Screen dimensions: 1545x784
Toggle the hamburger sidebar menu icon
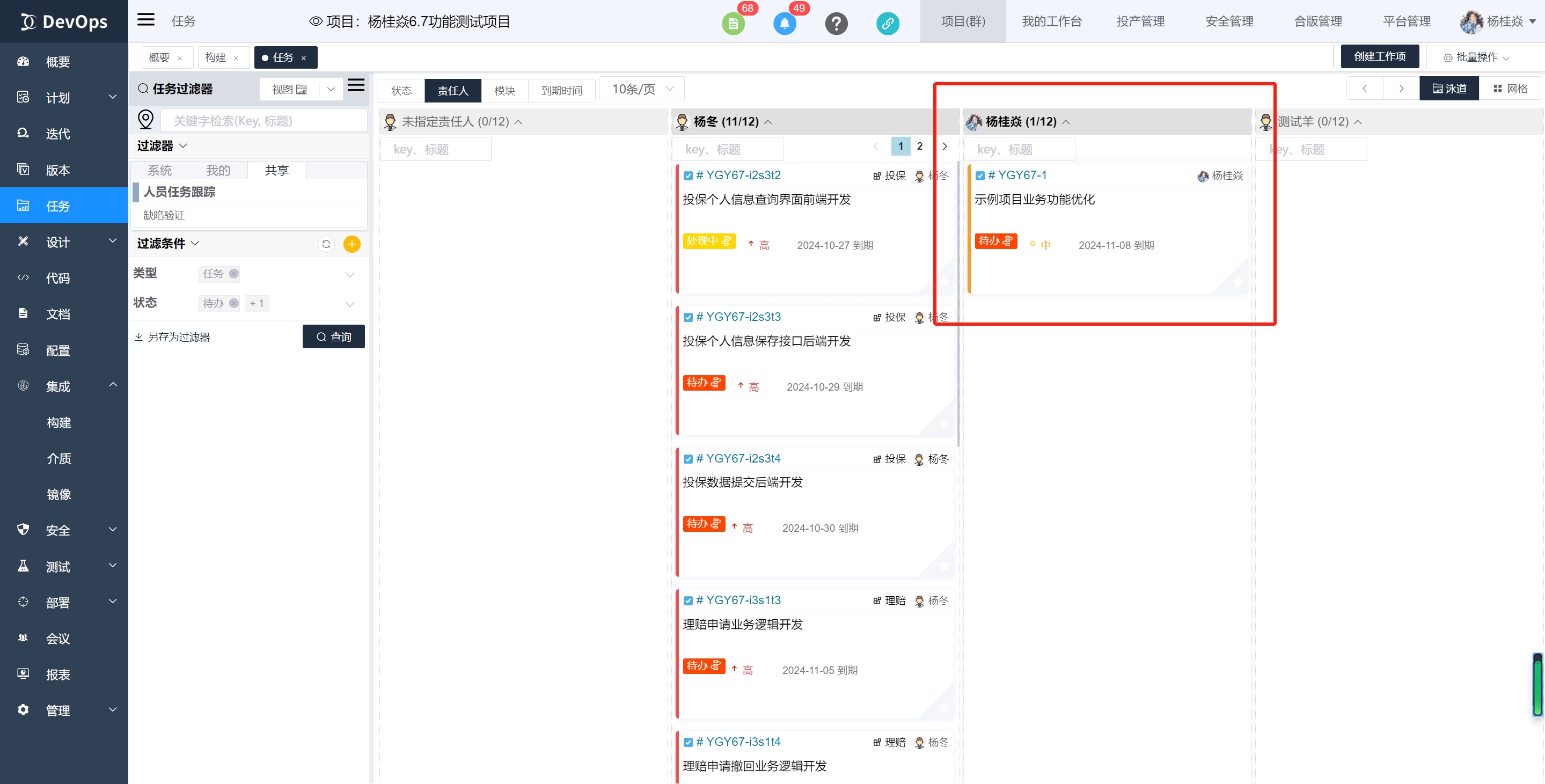[146, 20]
